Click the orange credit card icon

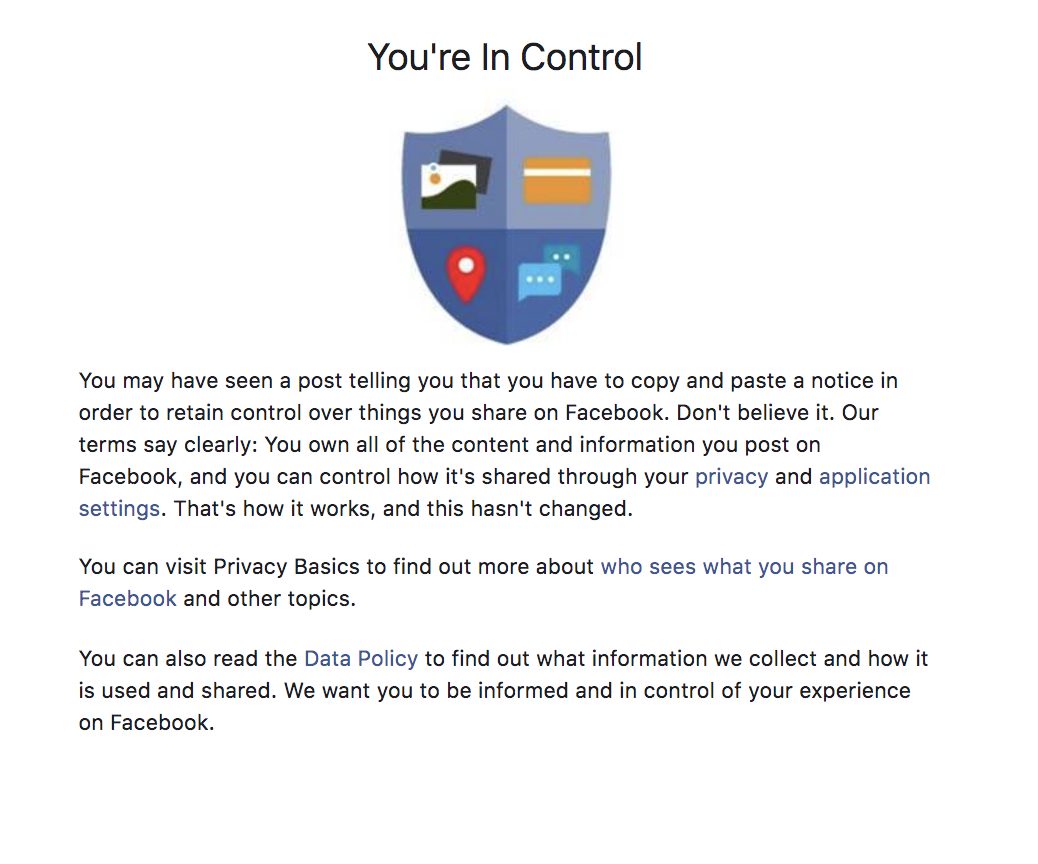coord(557,180)
